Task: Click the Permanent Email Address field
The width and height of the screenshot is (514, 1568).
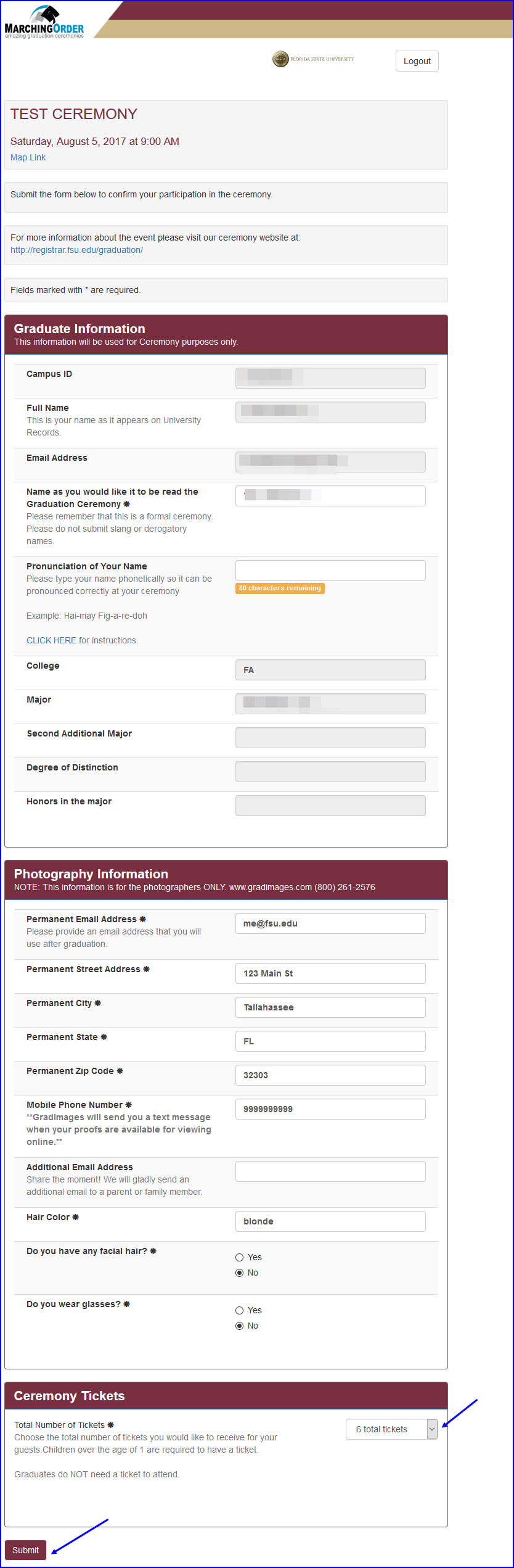Action: 330,923
